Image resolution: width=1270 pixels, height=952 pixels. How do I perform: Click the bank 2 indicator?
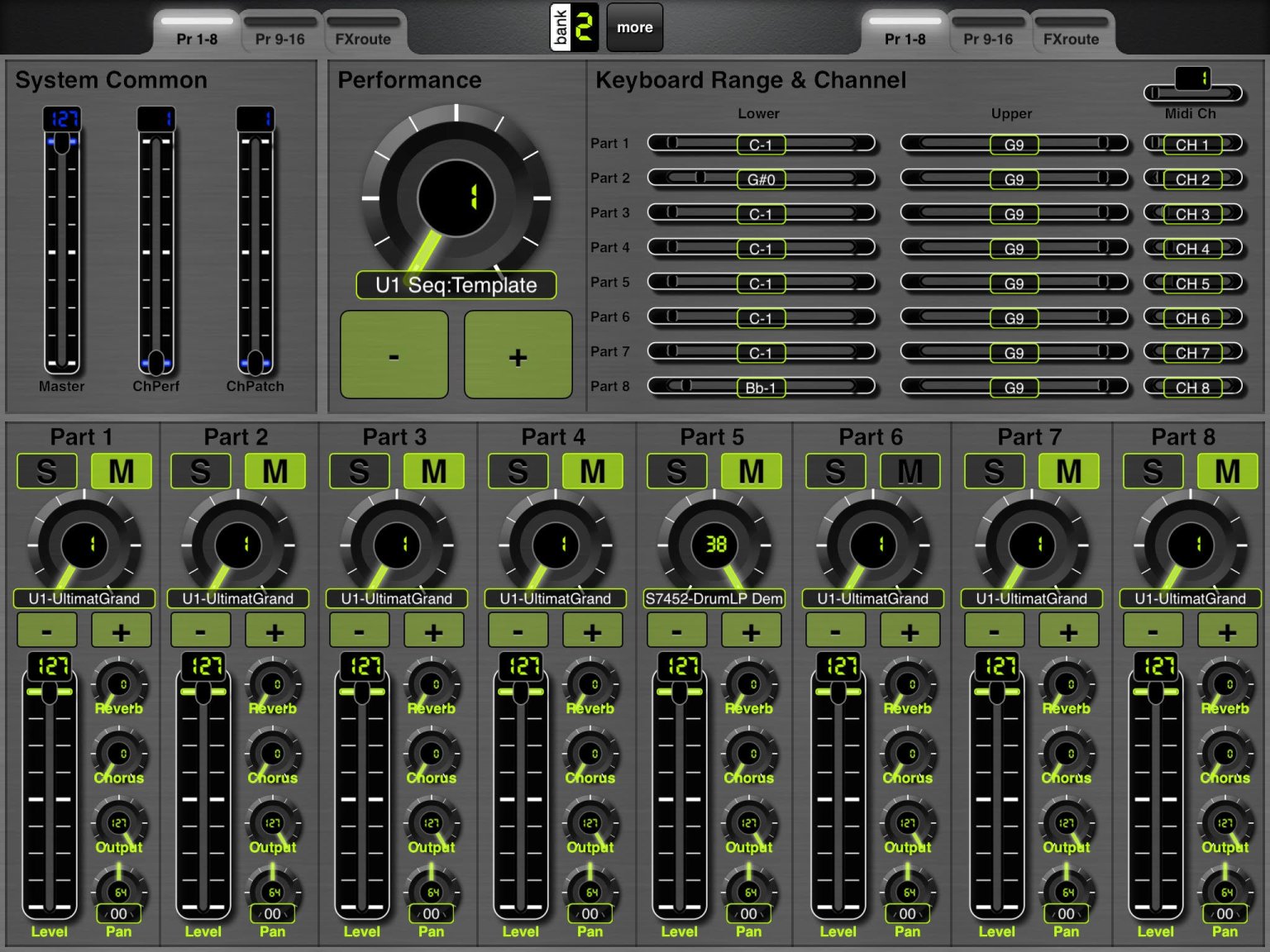click(575, 27)
